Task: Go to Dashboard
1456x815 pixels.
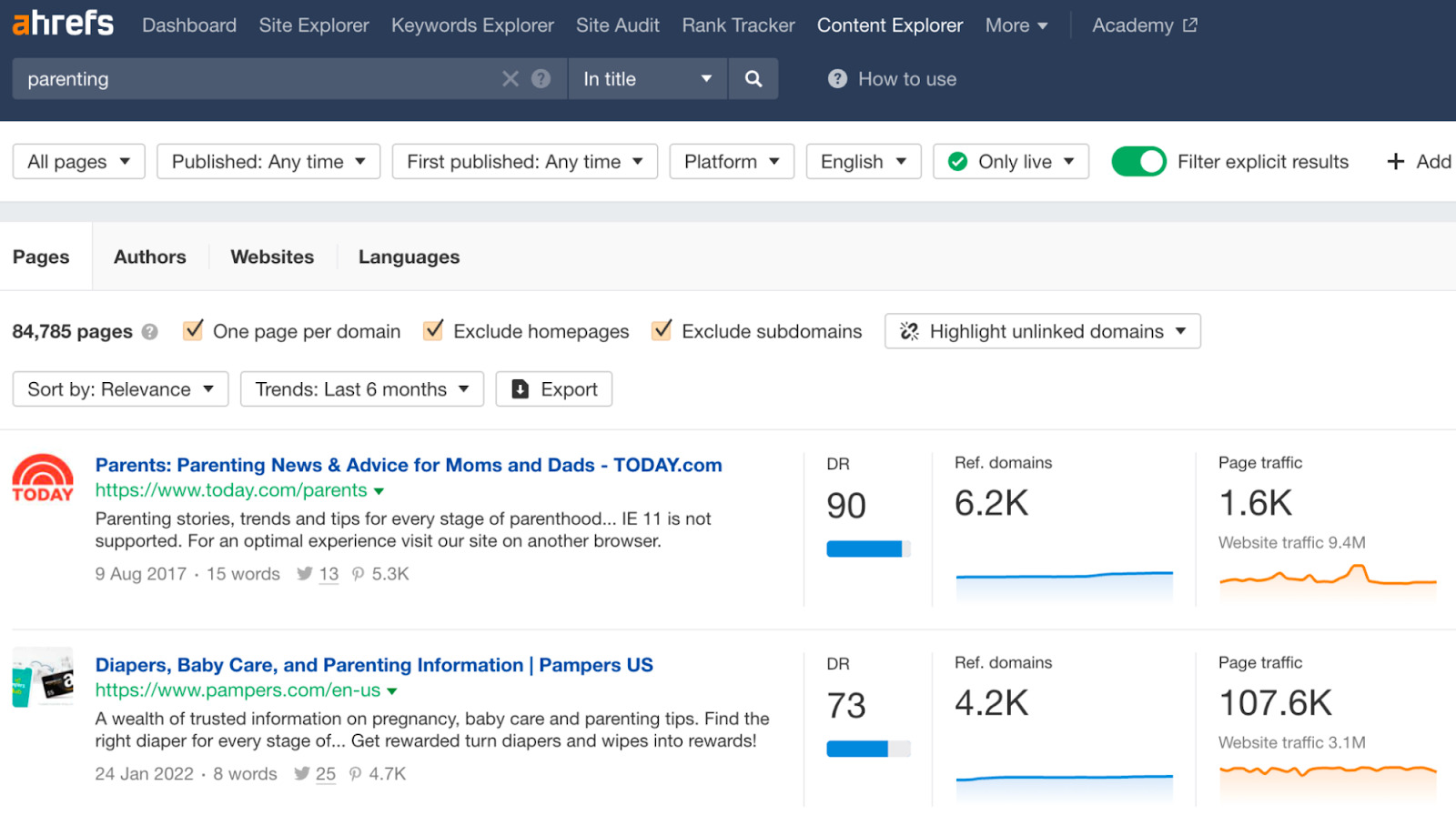Action: pos(189,25)
